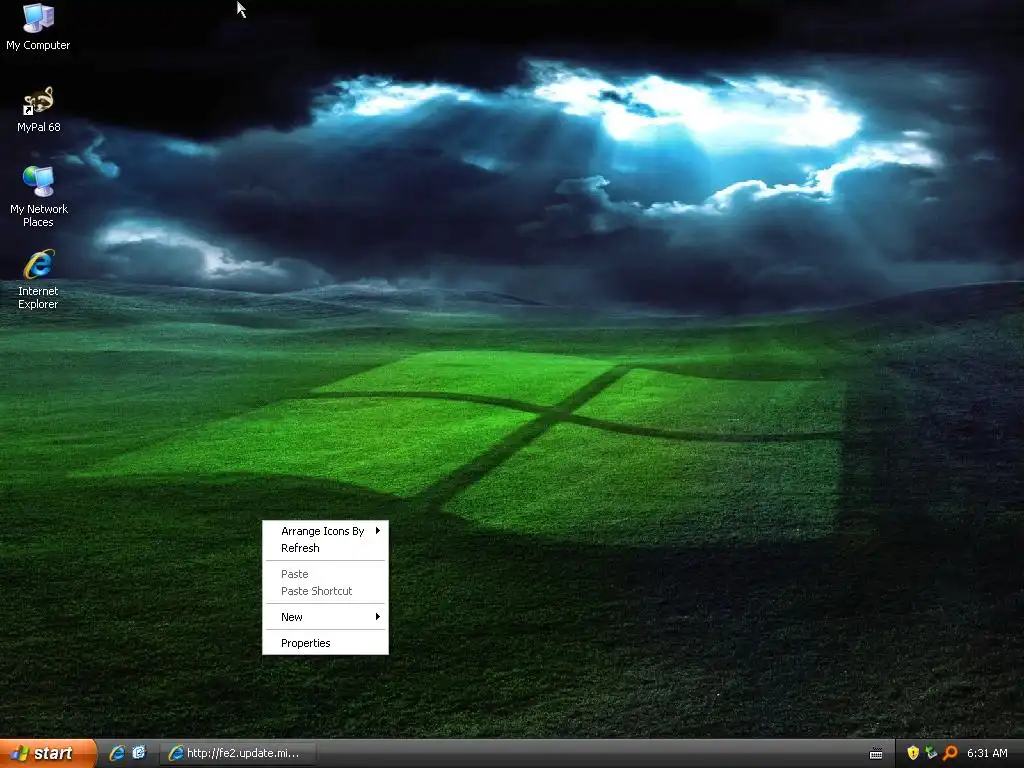The height and width of the screenshot is (768, 1024).
Task: Open the yellow security shield tray icon
Action: tap(913, 753)
